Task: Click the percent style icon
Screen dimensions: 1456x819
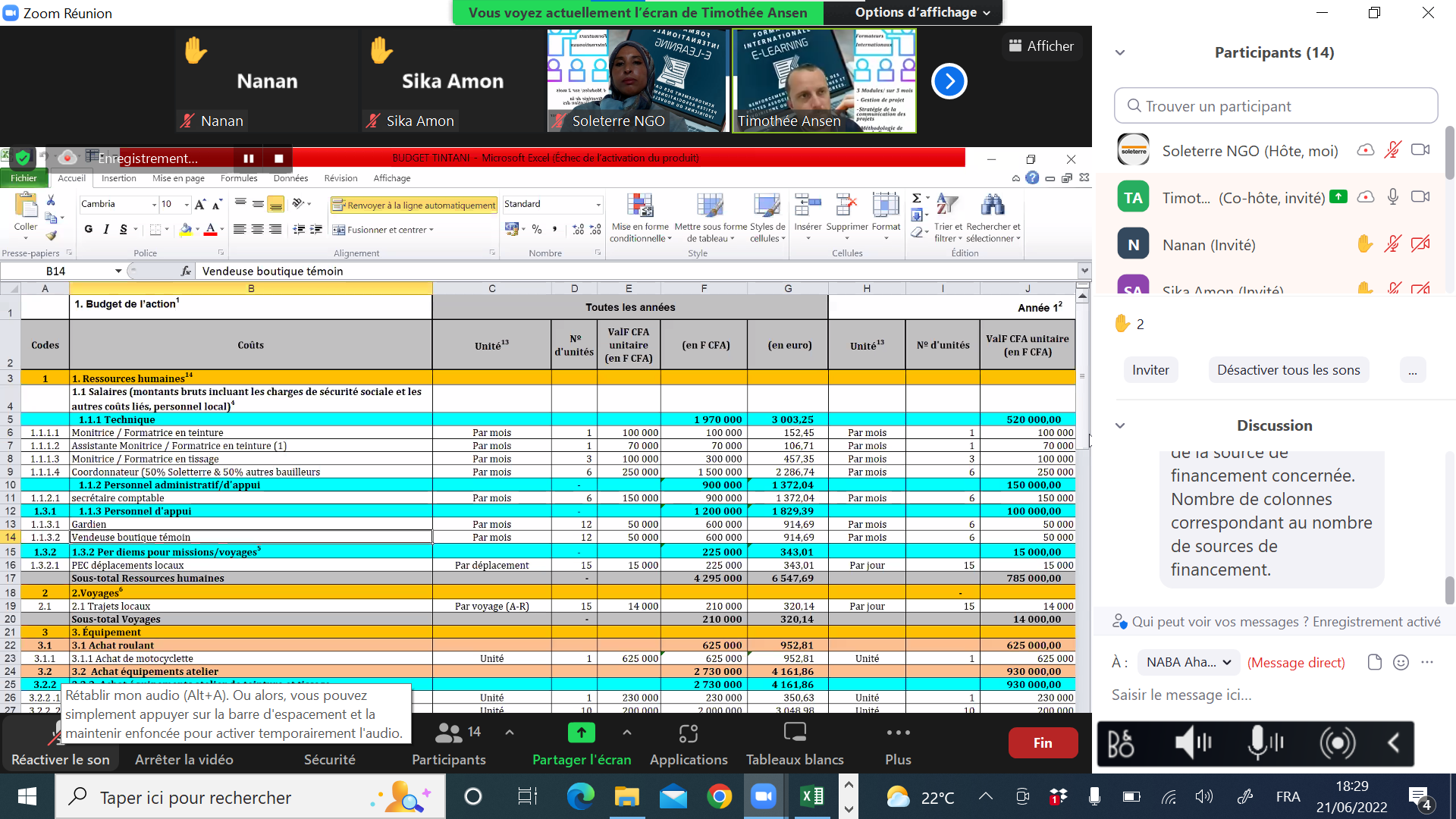Action: point(537,229)
